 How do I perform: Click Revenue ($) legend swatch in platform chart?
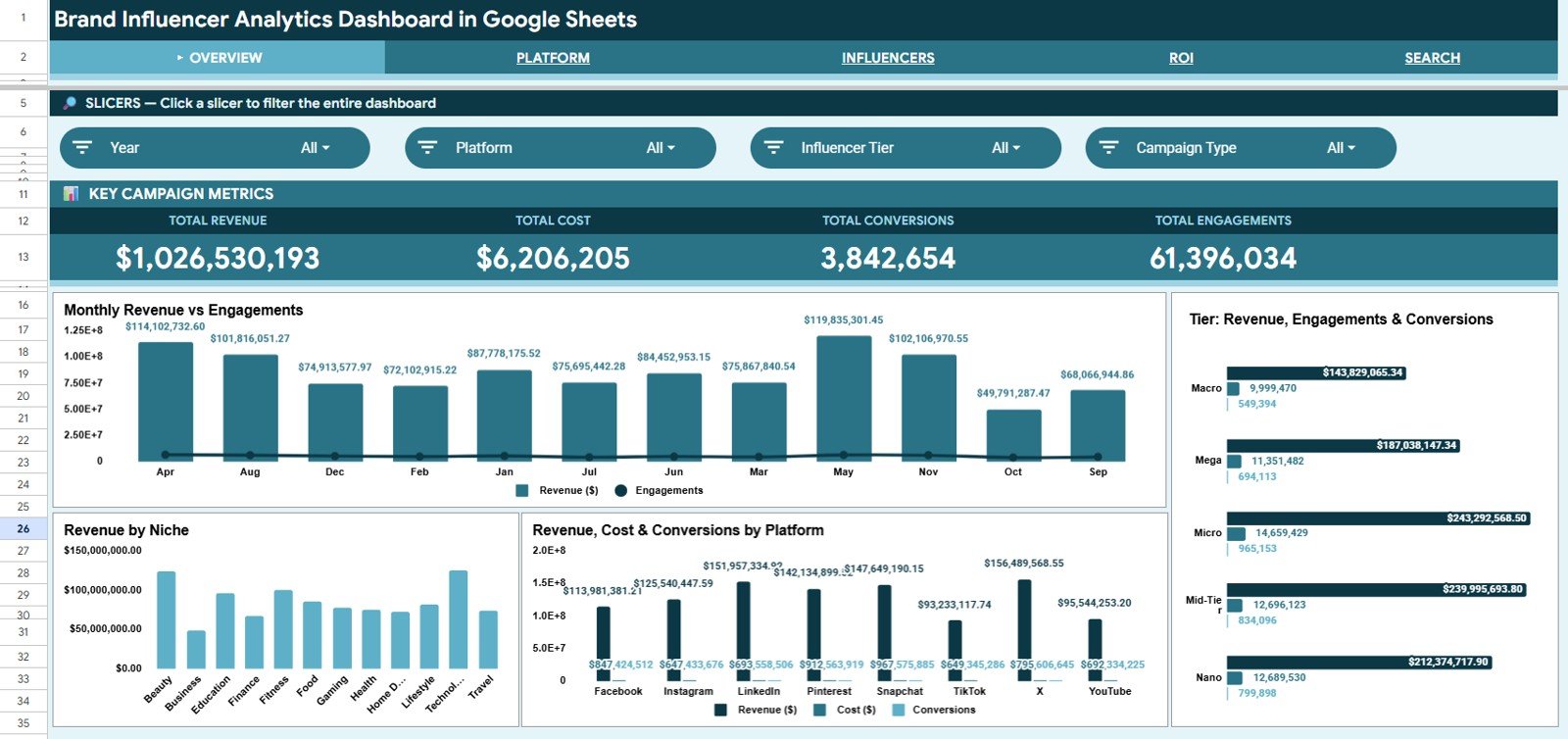[720, 710]
